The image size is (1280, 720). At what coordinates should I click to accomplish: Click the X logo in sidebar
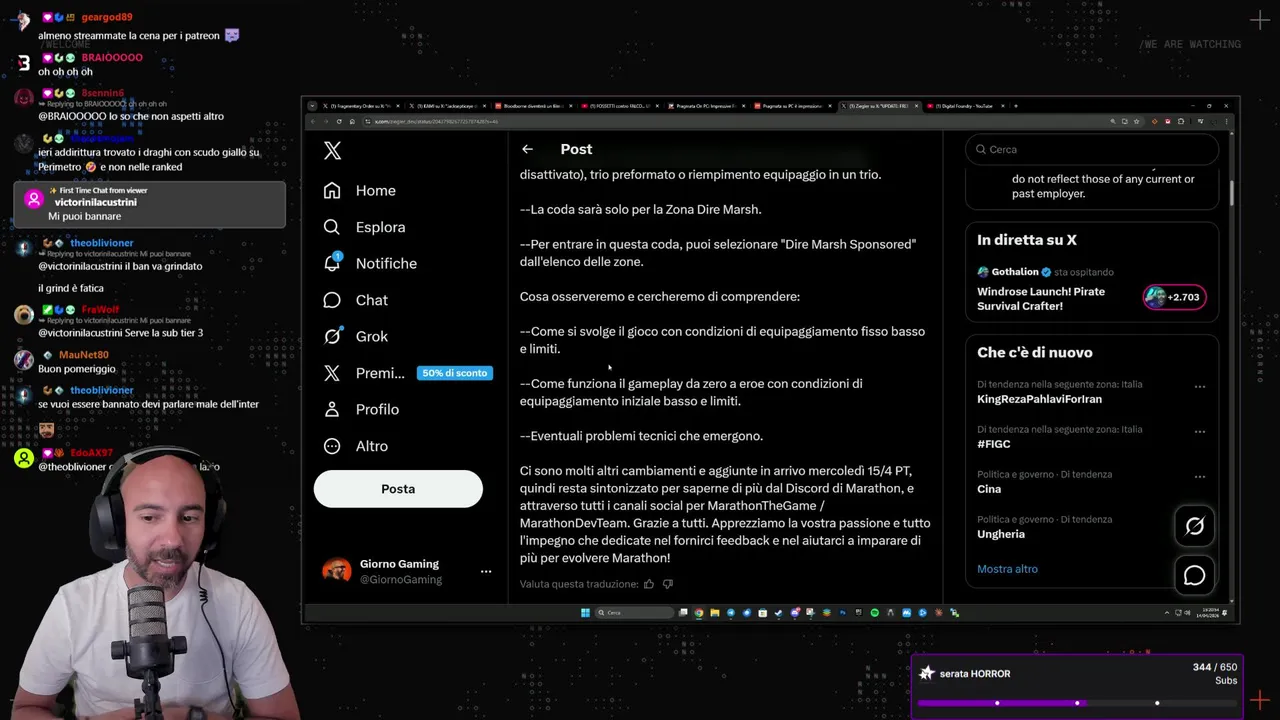[333, 150]
